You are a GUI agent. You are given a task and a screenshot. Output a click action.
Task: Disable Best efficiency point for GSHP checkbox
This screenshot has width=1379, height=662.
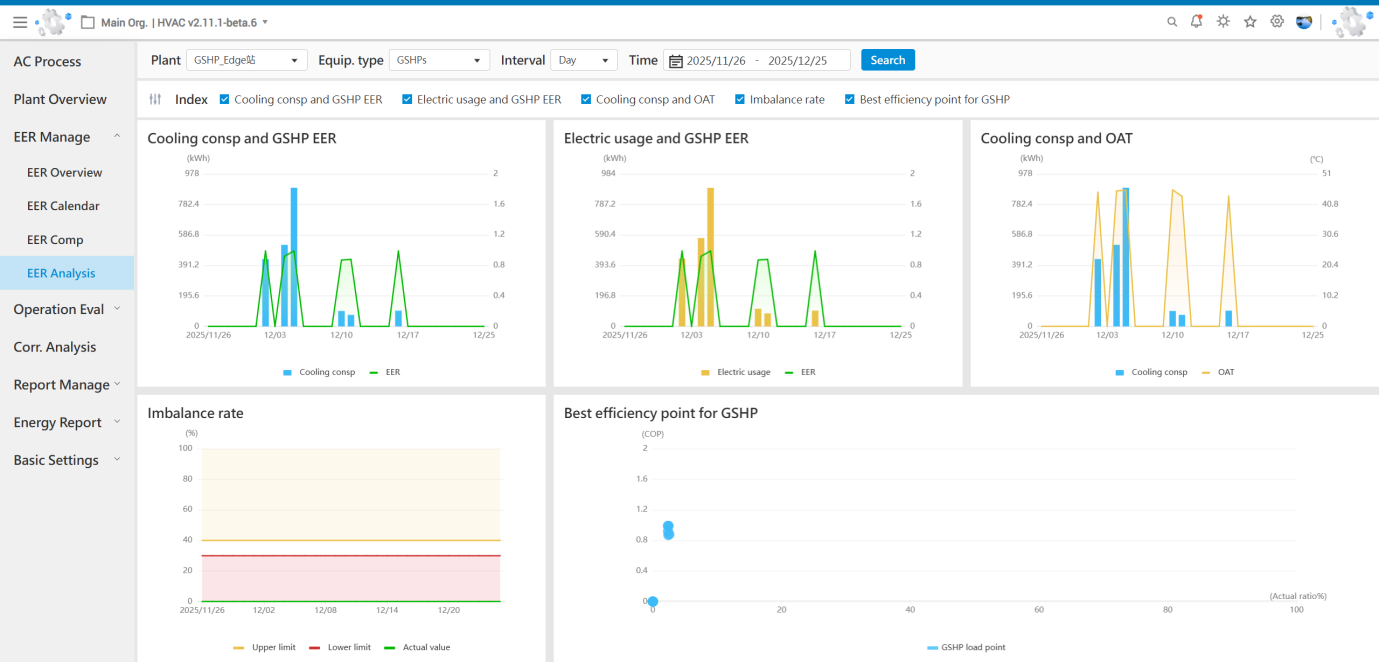pos(850,99)
